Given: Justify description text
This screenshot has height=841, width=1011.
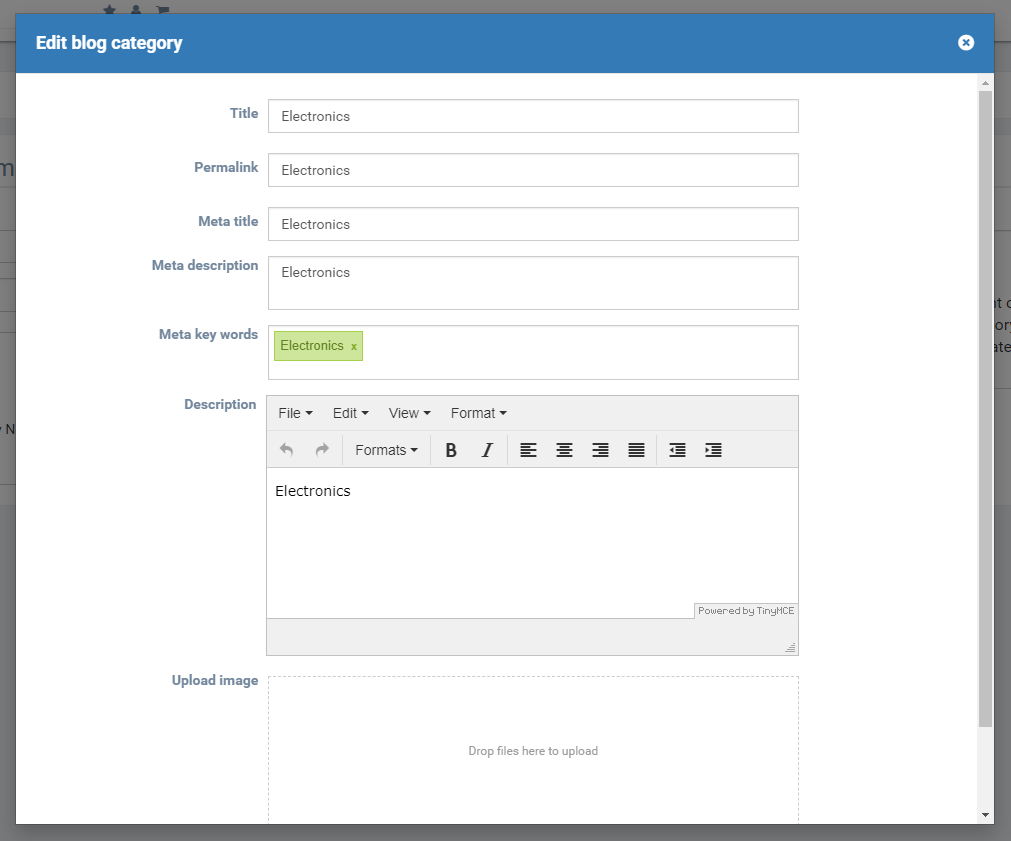Looking at the screenshot, I should coord(636,450).
